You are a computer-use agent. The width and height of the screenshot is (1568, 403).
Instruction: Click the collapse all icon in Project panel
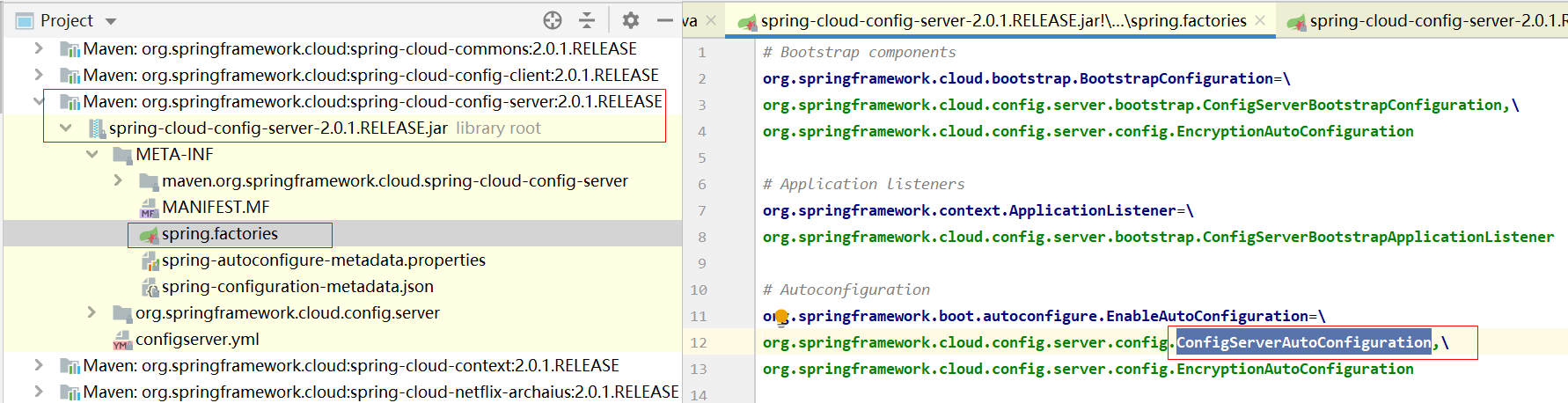[587, 20]
